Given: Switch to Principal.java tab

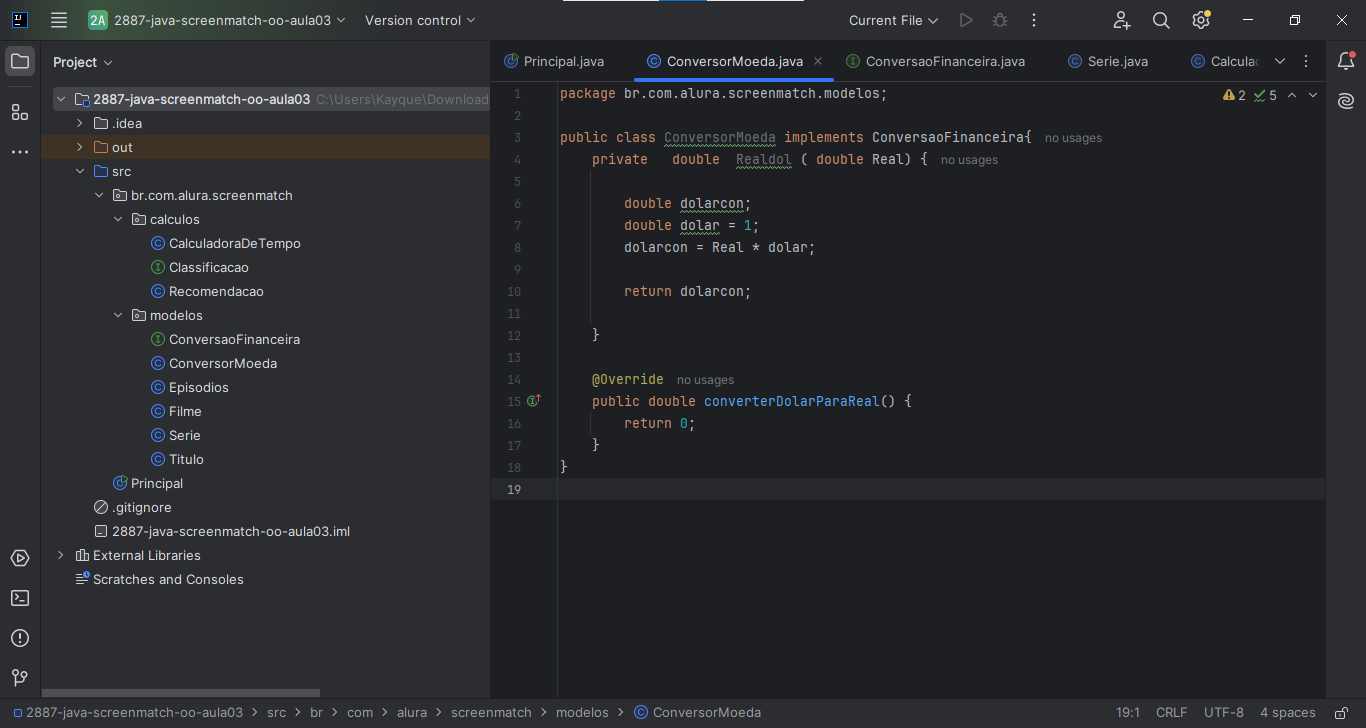Looking at the screenshot, I should click(555, 61).
